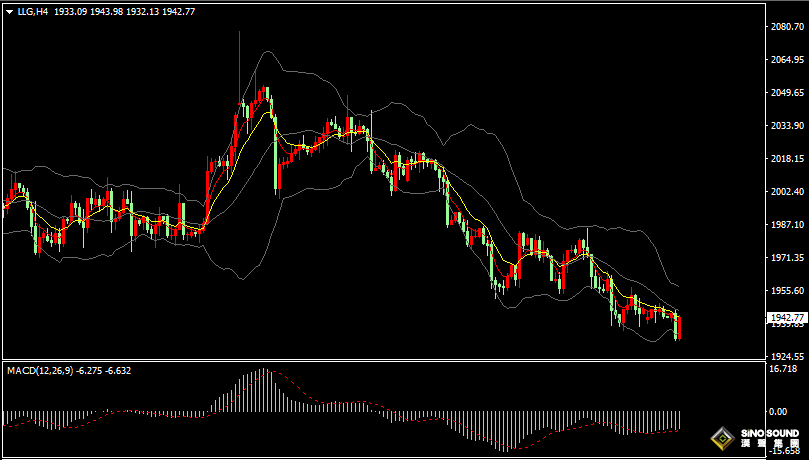Select the 1924.55 price axis label

[784, 356]
